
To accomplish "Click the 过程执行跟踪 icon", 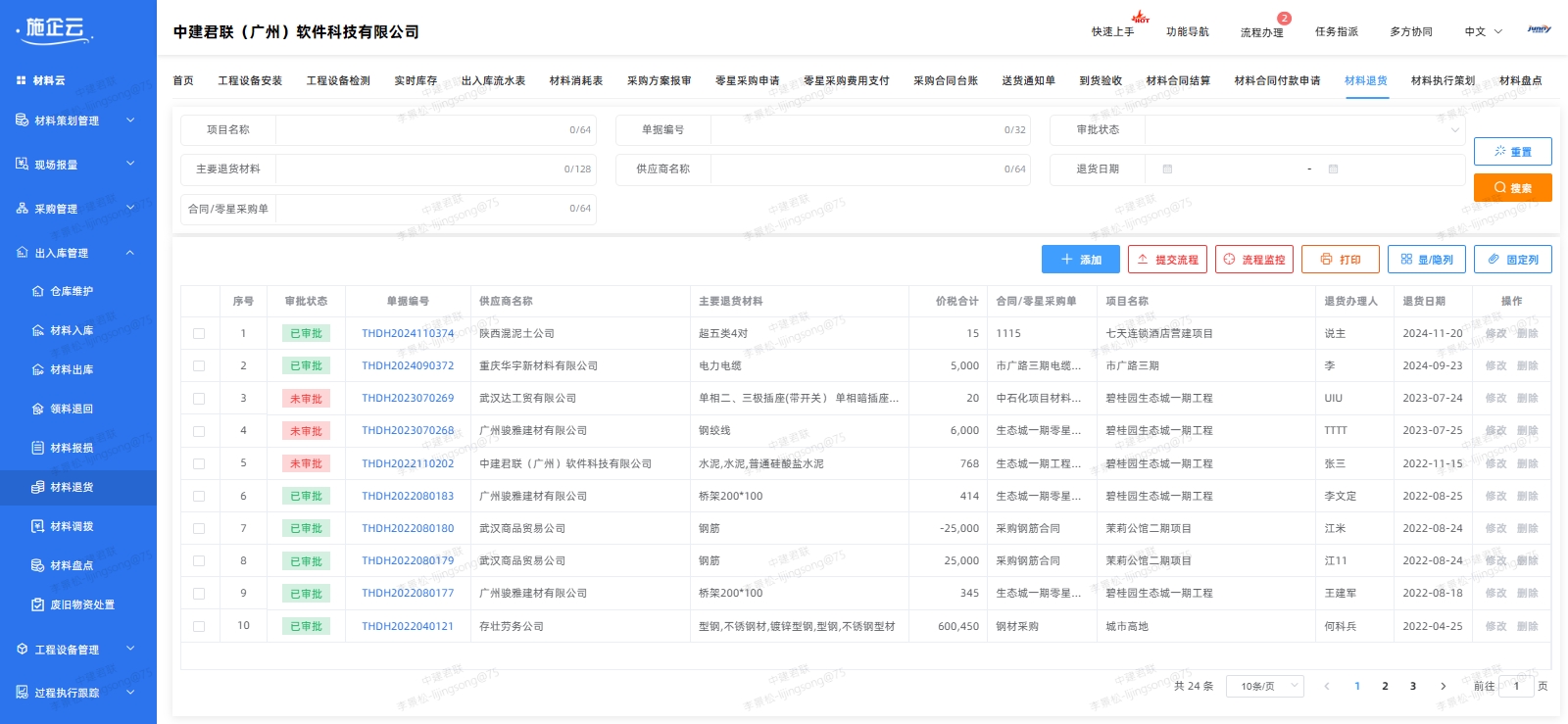I will pyautogui.click(x=22, y=692).
